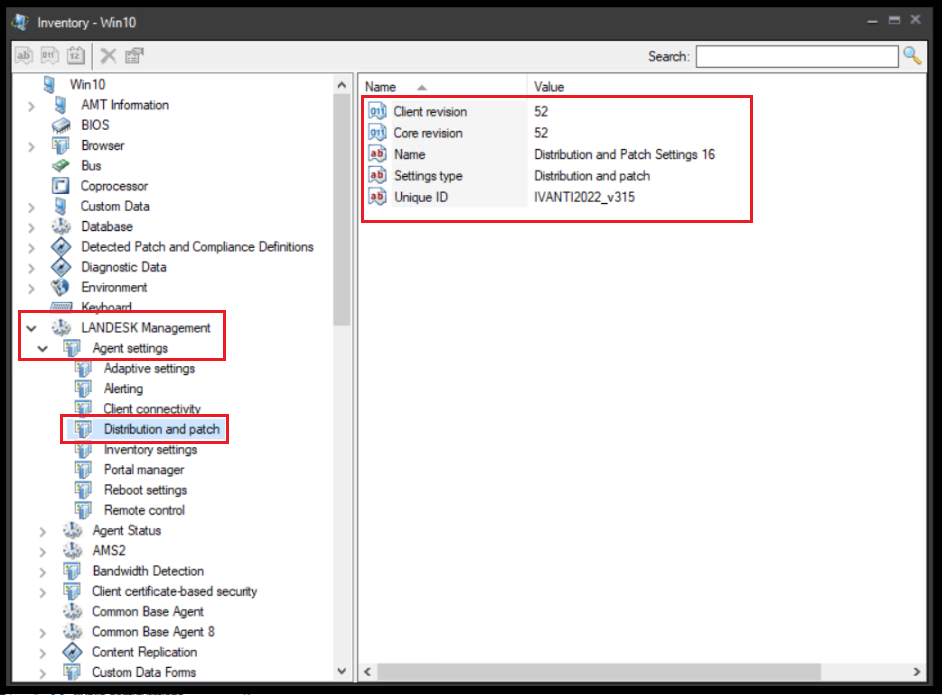This screenshot has height=695, width=942.
Task: Click the '011' integer attribute toolbar icon
Action: click(49, 56)
